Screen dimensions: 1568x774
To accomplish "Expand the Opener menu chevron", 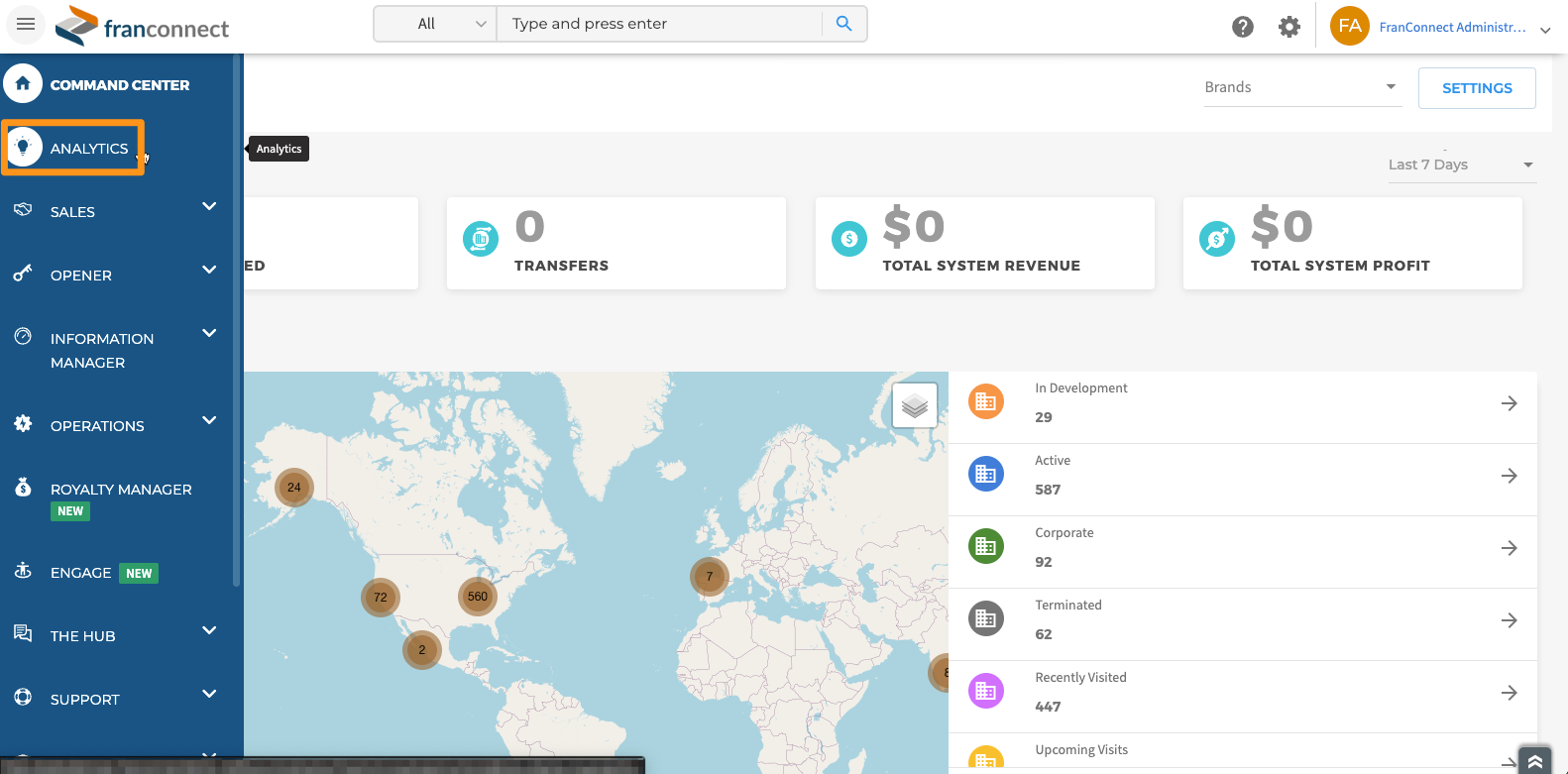I will tap(209, 270).
